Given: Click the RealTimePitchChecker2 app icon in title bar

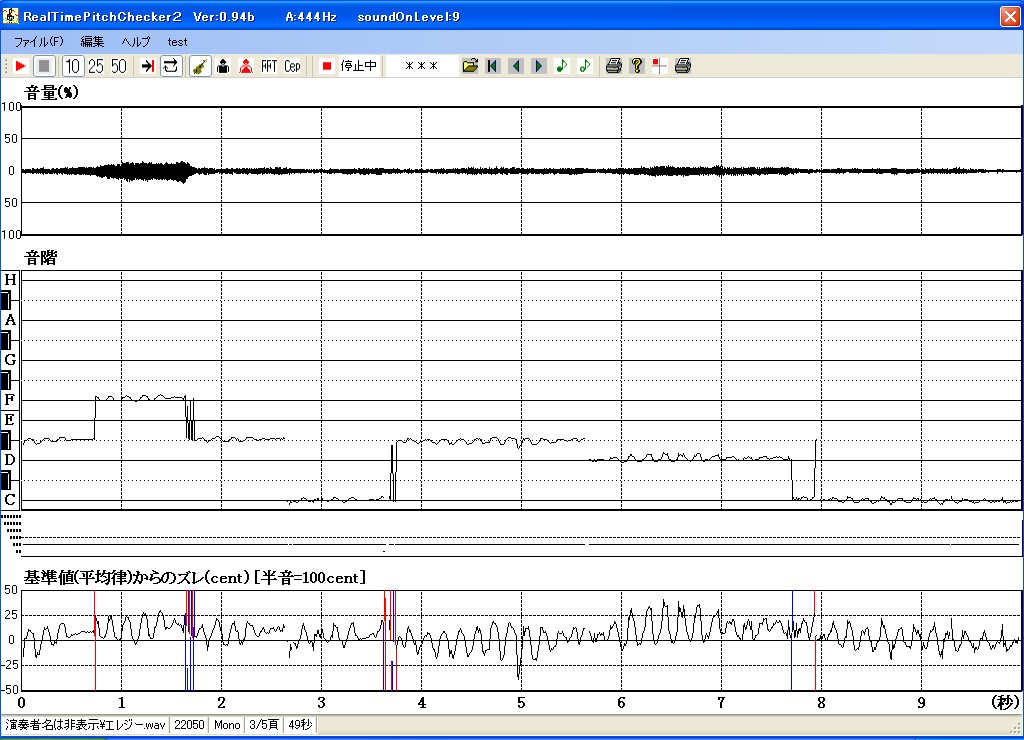Looking at the screenshot, I should coord(10,16).
